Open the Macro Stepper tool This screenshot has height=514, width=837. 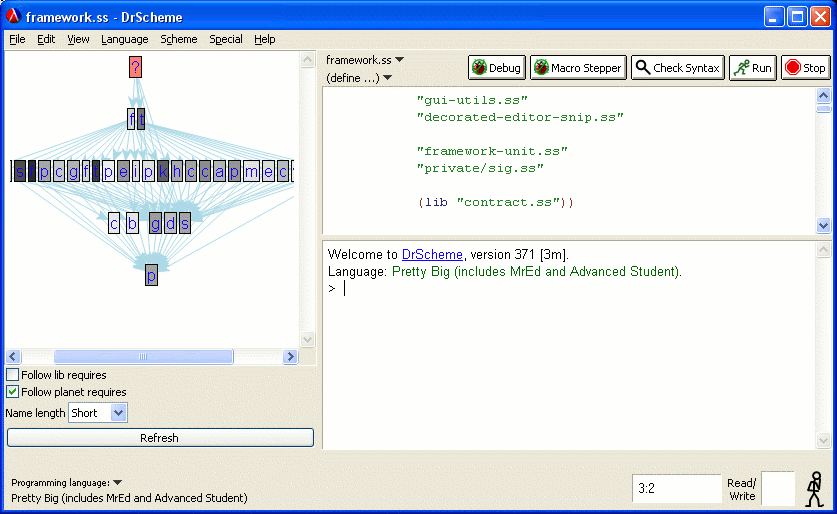(x=578, y=68)
